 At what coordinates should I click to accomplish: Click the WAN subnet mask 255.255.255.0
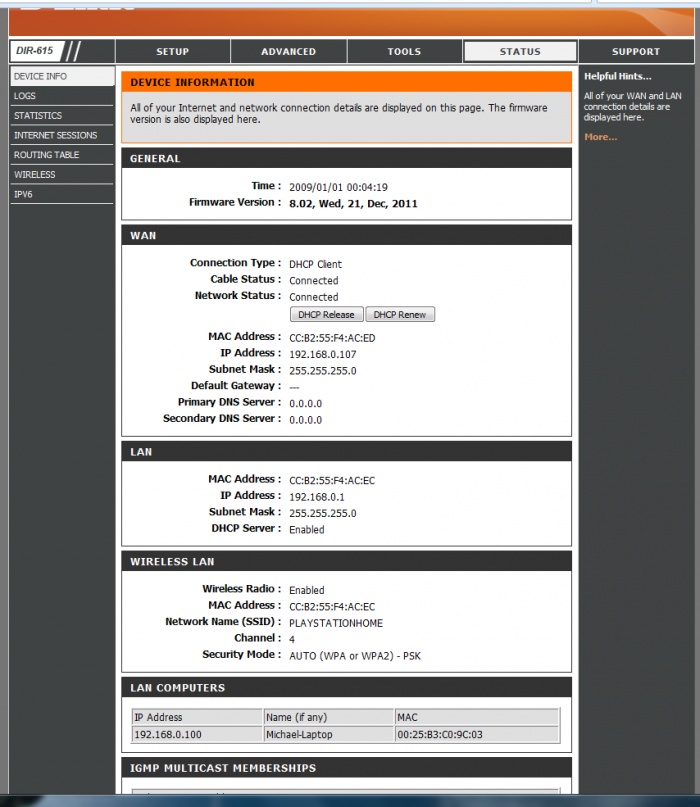[x=323, y=371]
